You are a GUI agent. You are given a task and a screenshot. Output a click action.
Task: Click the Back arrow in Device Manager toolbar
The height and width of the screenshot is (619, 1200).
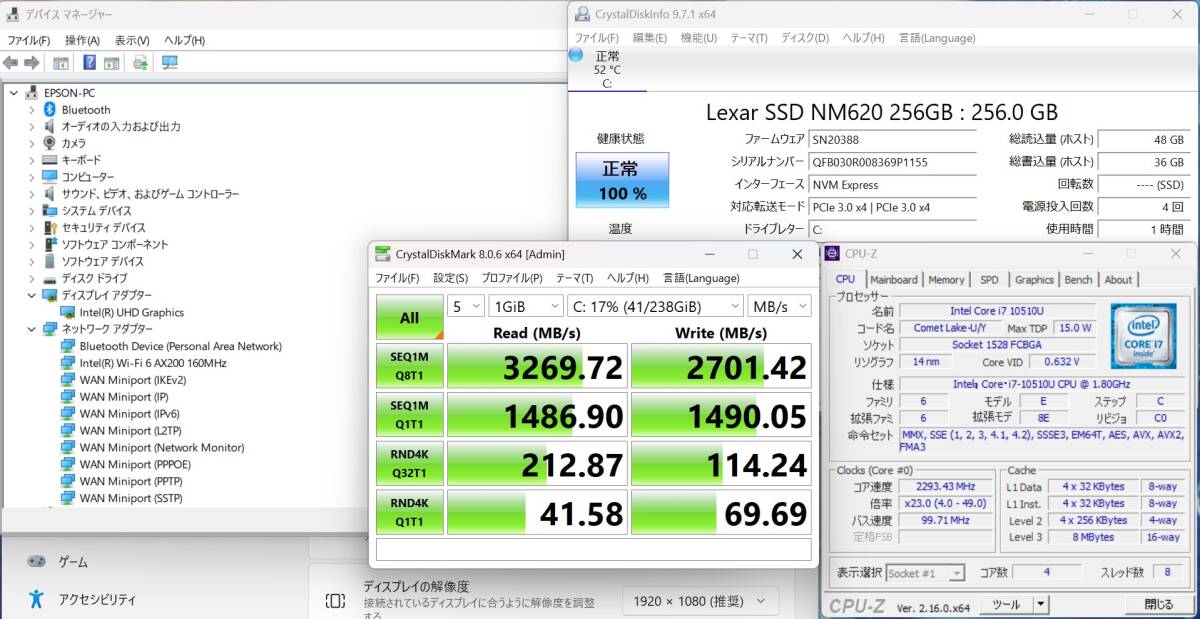click(11, 63)
